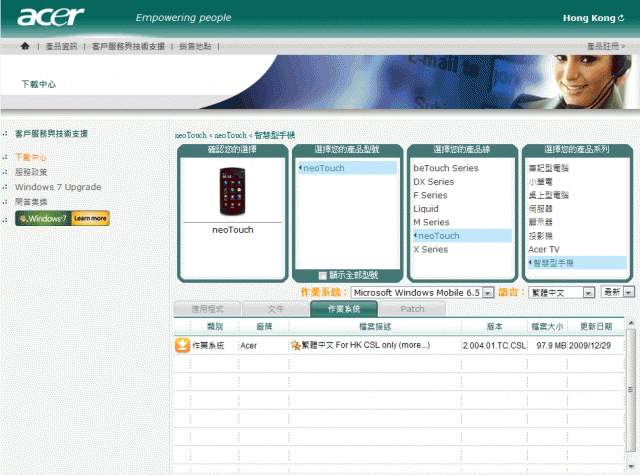Select M Series product line
The width and height of the screenshot is (640, 475).
pyautogui.click(x=431, y=222)
